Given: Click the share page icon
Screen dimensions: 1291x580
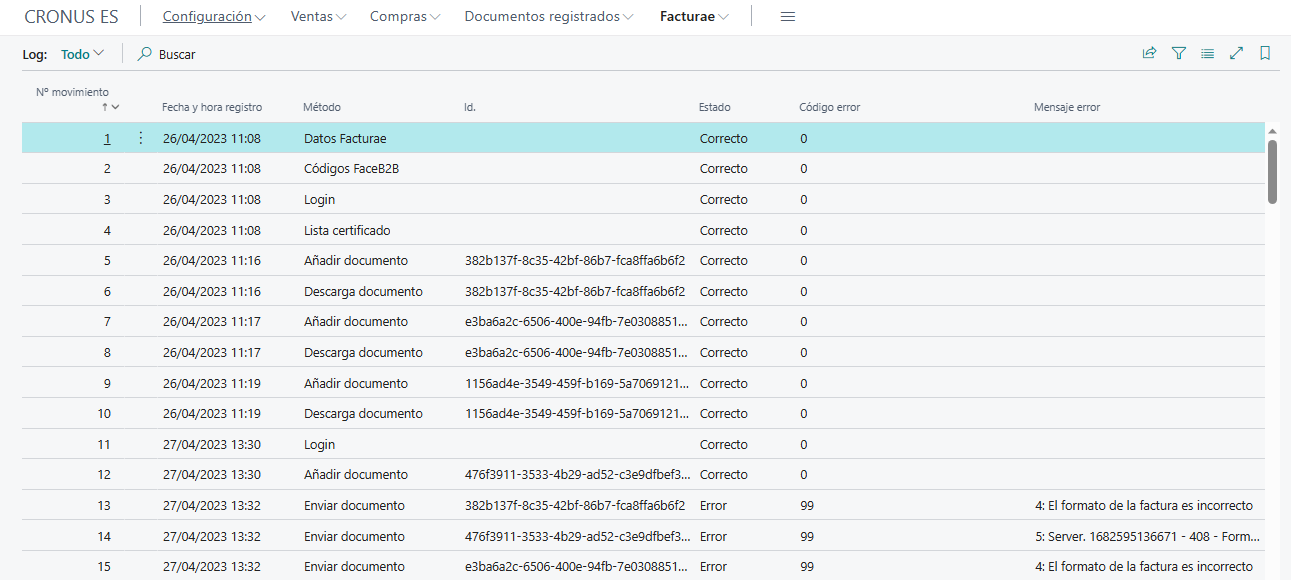Looking at the screenshot, I should (x=1149, y=53).
